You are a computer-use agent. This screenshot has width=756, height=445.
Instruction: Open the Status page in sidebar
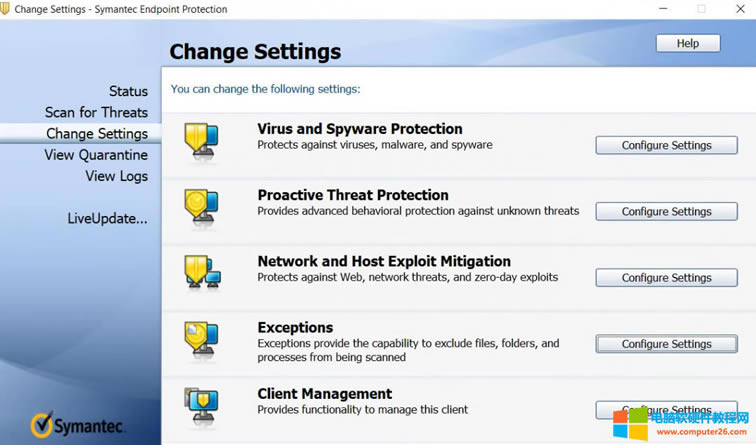128,91
